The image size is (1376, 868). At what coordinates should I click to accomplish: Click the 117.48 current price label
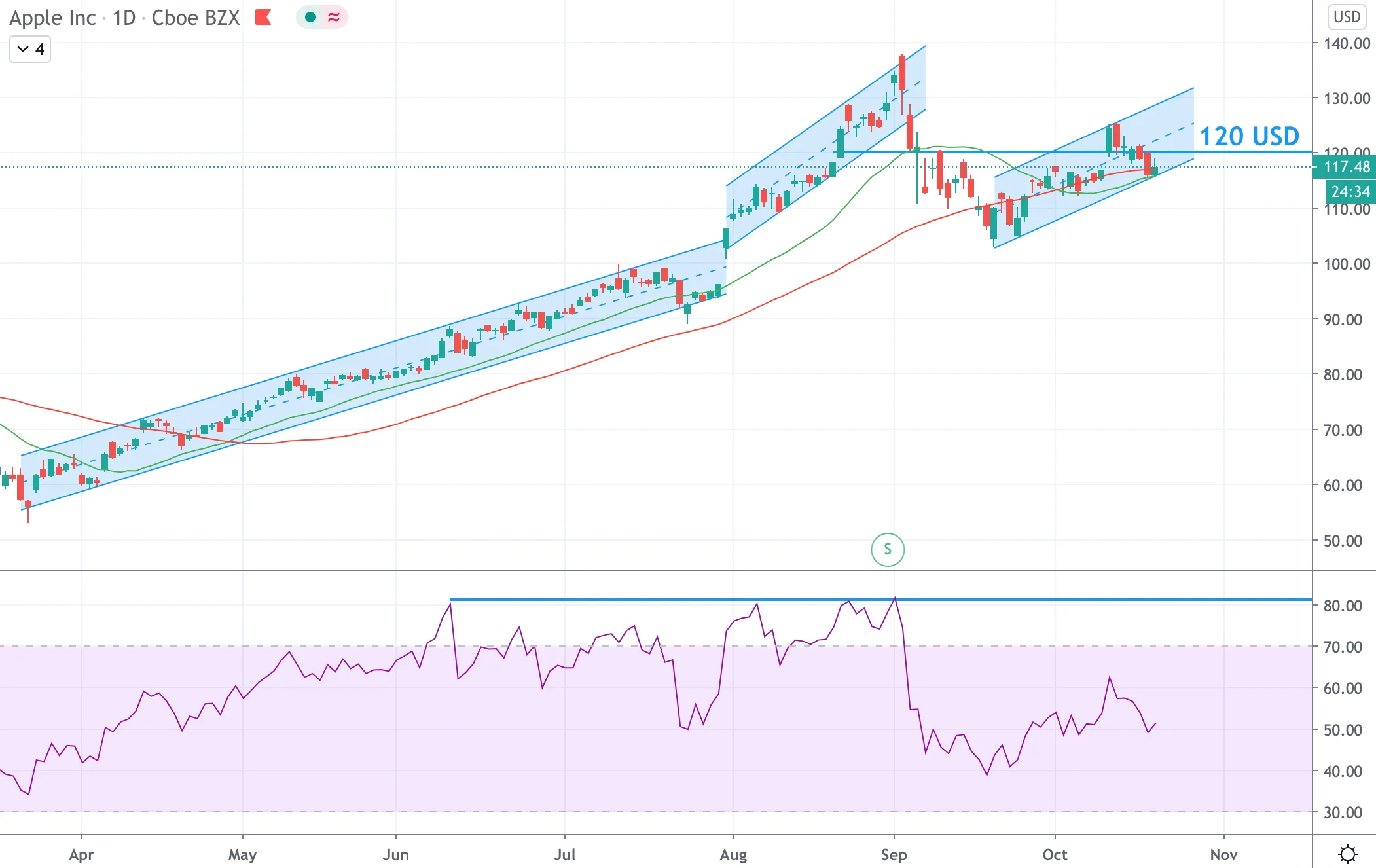tap(1345, 167)
